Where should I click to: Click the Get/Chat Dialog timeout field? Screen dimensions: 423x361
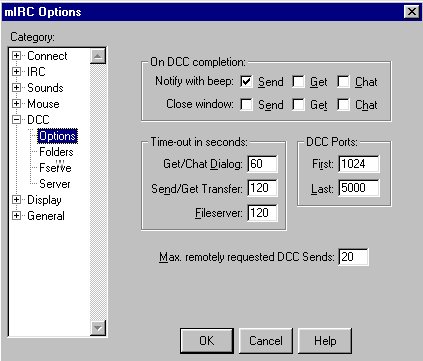pyautogui.click(x=262, y=164)
